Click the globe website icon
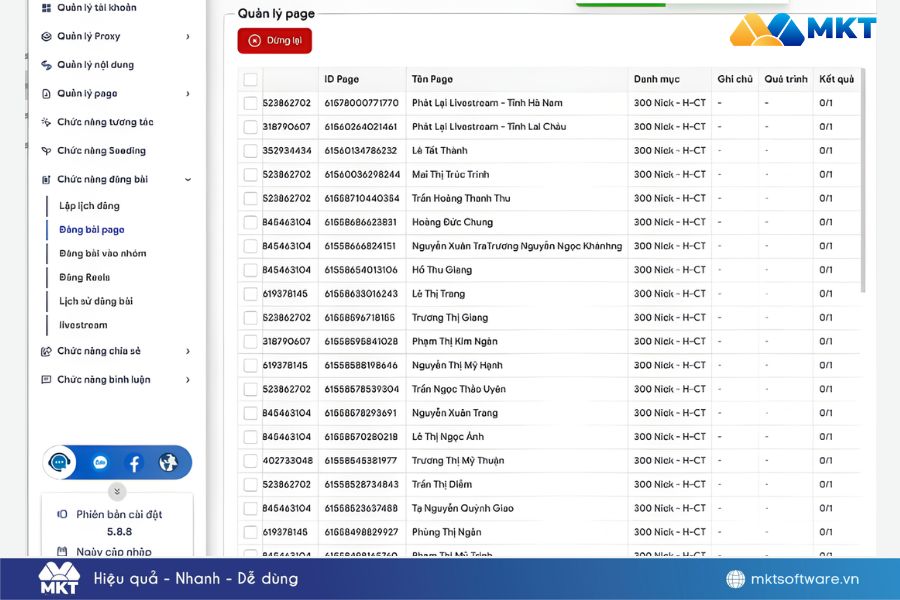 pyautogui.click(x=168, y=463)
